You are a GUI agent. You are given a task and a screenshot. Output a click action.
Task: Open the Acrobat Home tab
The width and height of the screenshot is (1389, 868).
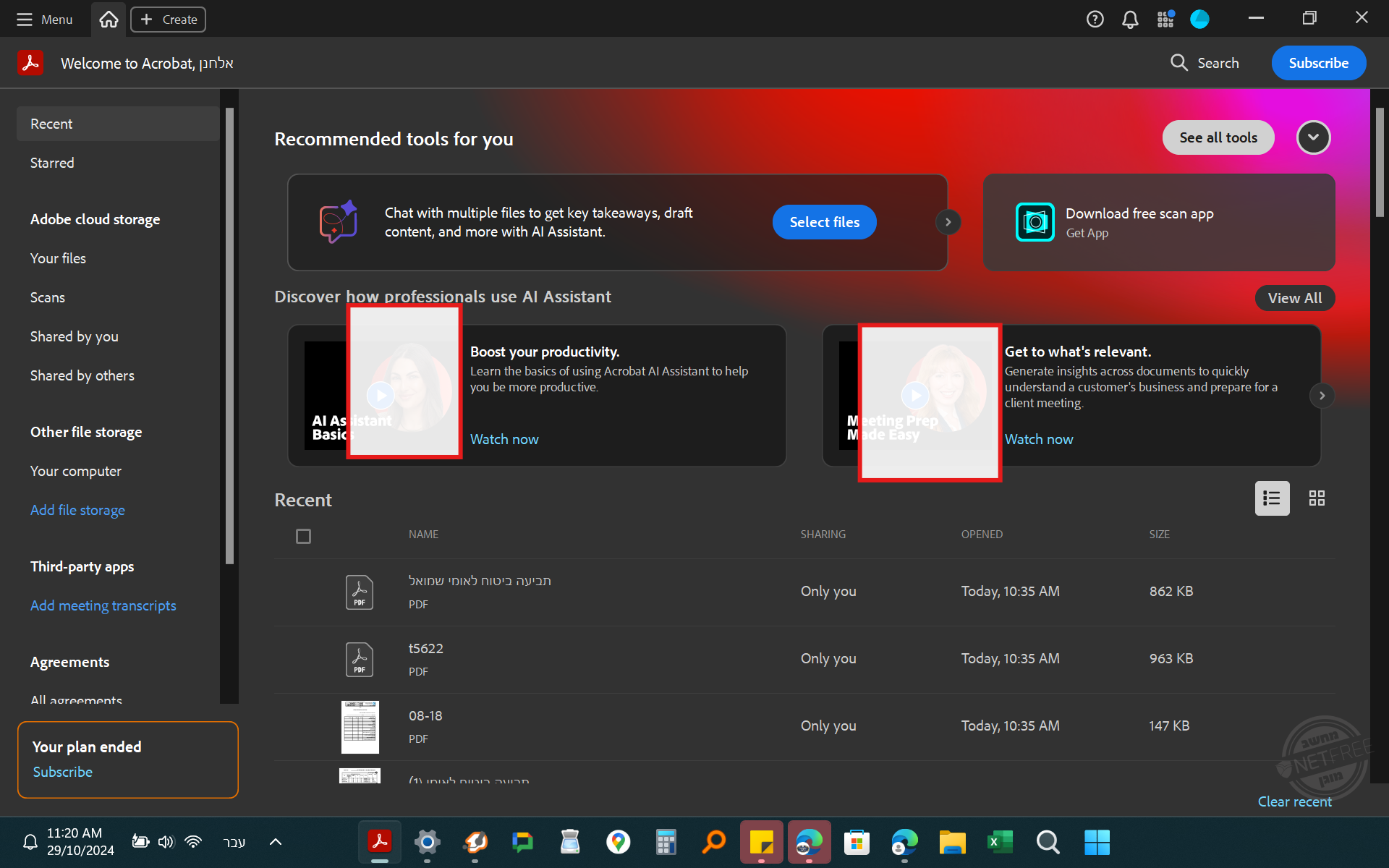pyautogui.click(x=109, y=20)
